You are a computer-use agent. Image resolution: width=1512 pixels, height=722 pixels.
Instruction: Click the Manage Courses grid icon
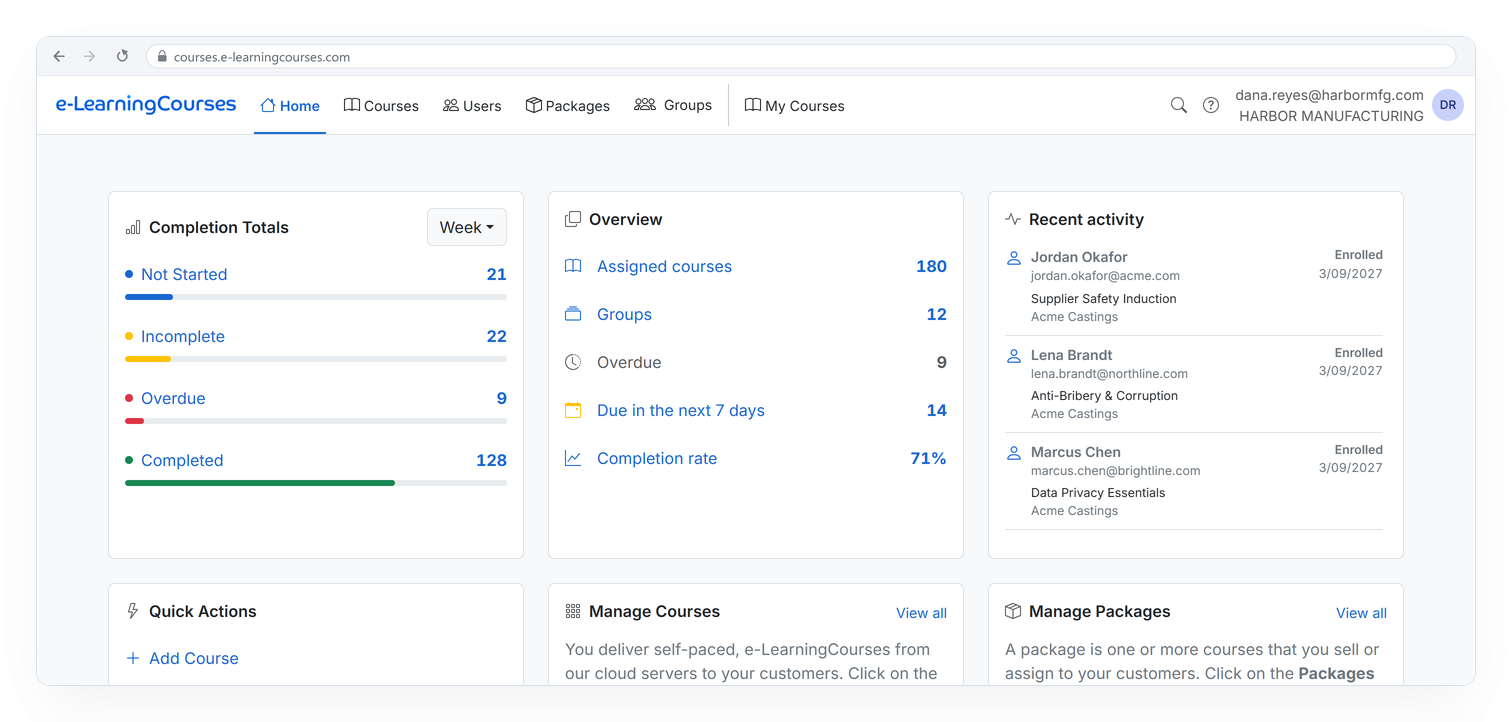(x=573, y=611)
